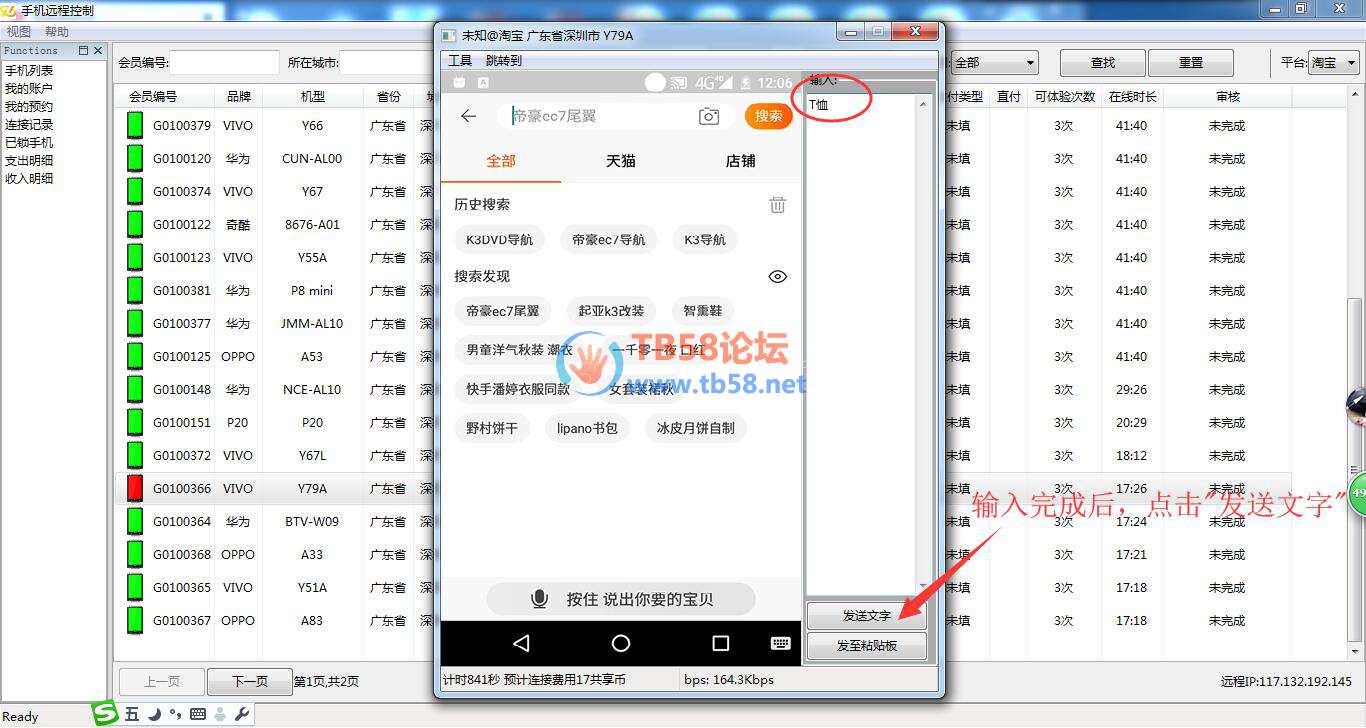
Task: Select 连接记录 in Functions panel
Action: click(x=29, y=125)
